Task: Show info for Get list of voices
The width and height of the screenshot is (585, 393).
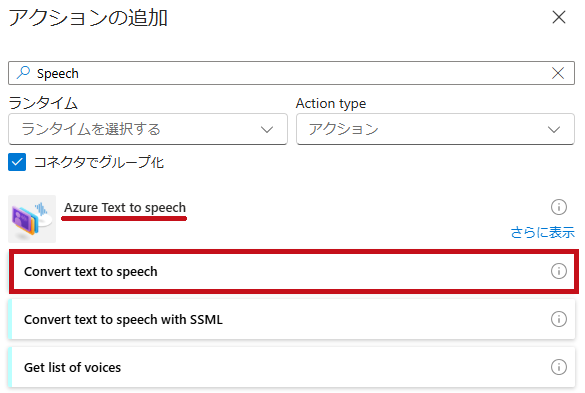Action: tap(559, 367)
